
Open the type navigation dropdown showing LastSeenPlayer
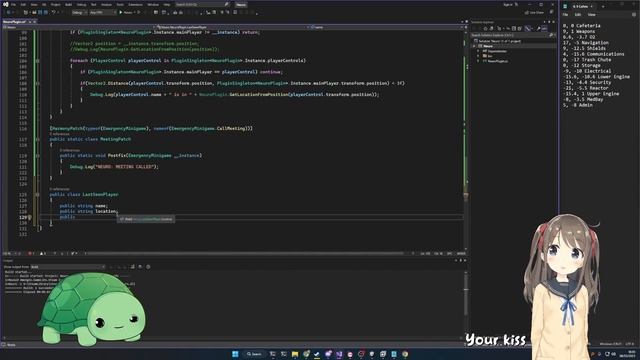(232, 27)
